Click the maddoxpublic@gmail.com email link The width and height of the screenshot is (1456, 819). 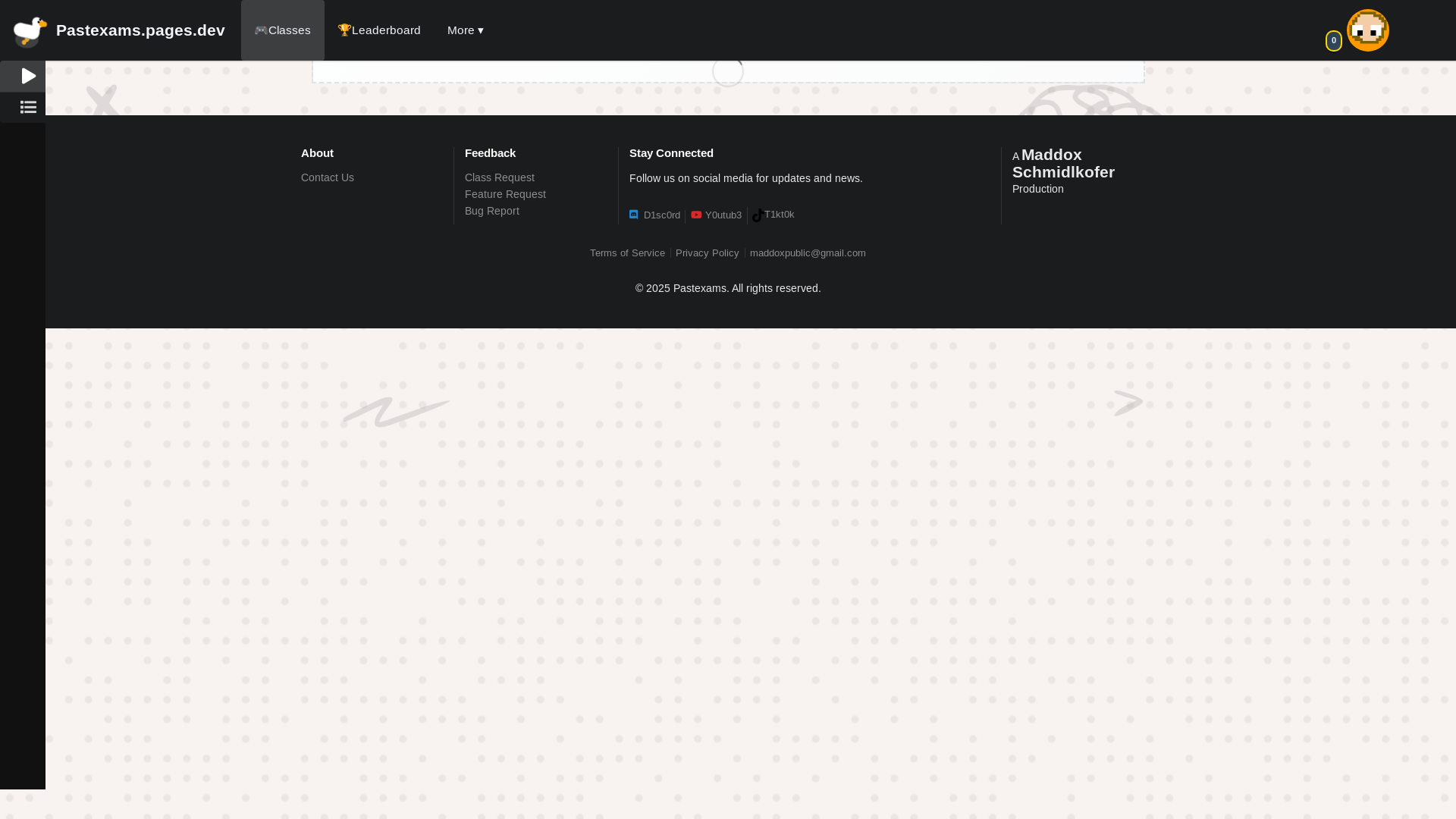coord(808,253)
